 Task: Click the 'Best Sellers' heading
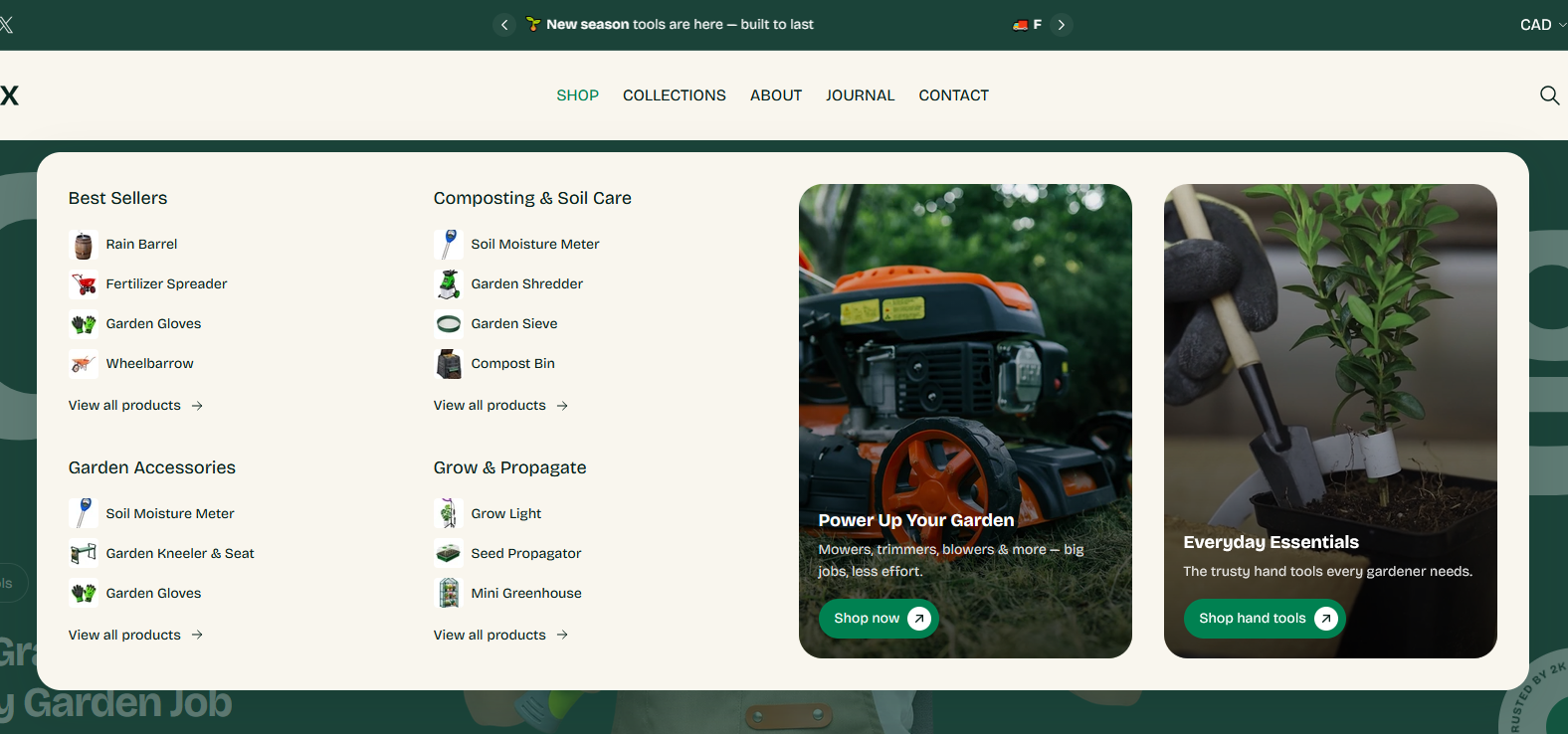point(118,198)
